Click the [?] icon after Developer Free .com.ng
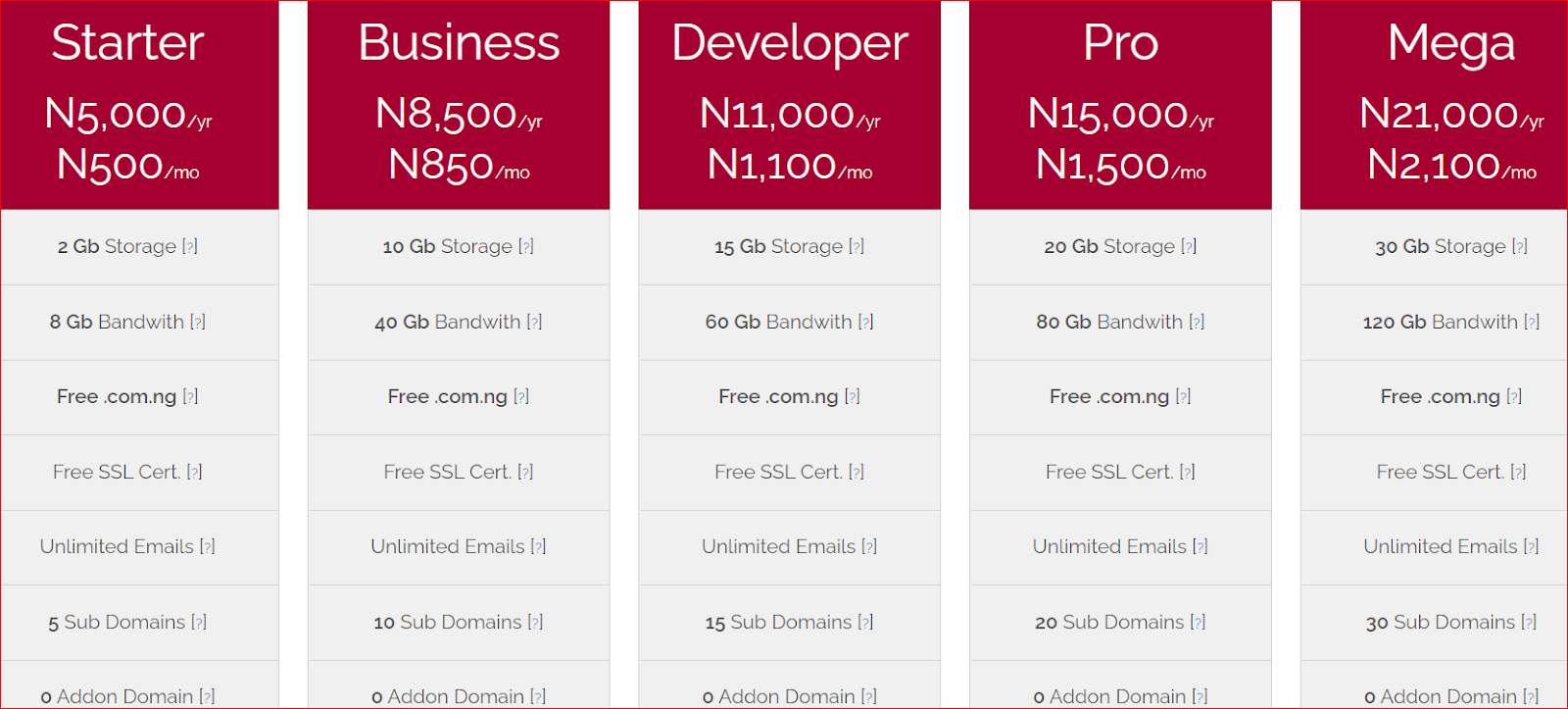Screen dimensions: 1568x709 [853, 397]
